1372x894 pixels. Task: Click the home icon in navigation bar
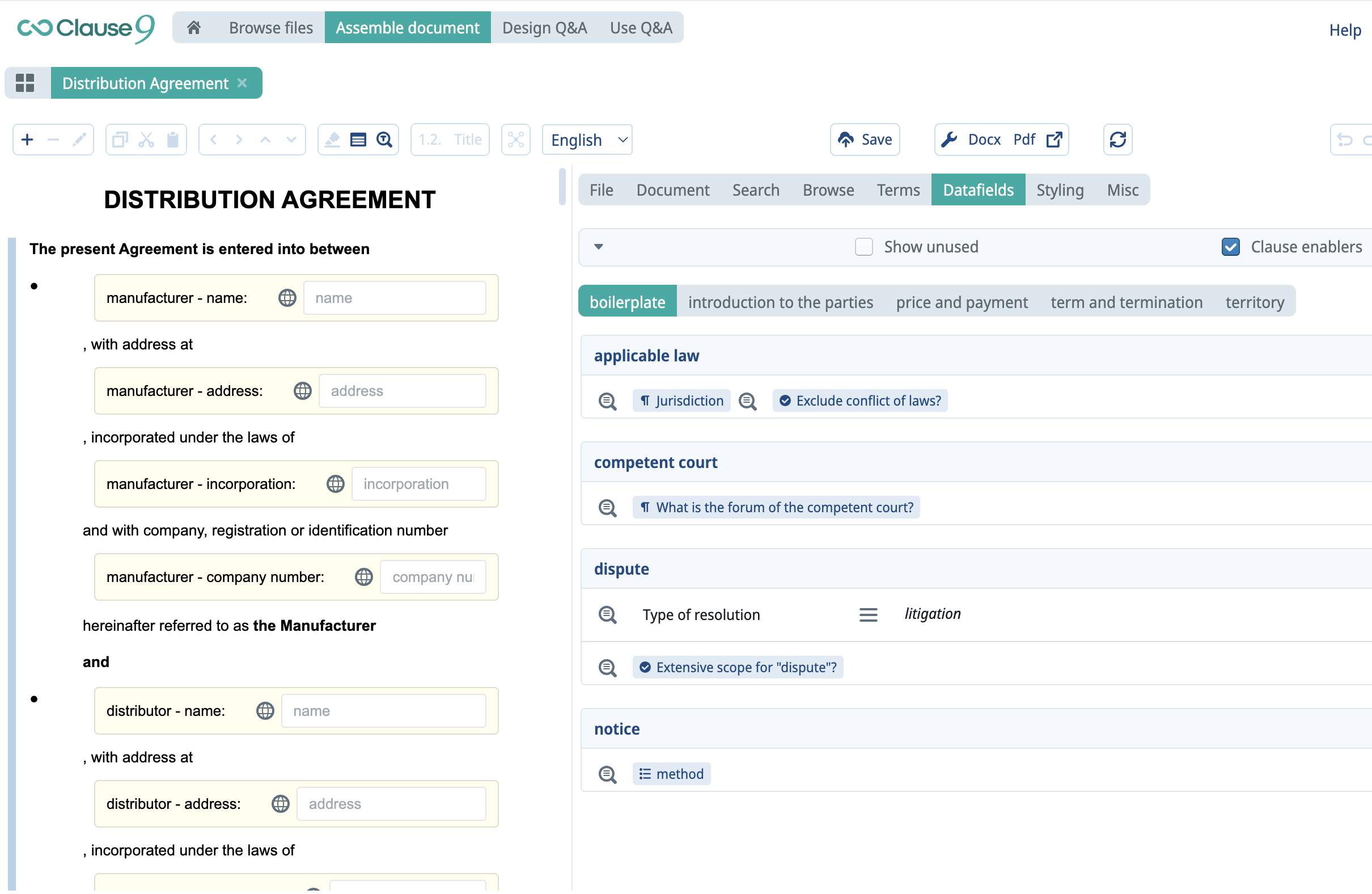(x=194, y=28)
